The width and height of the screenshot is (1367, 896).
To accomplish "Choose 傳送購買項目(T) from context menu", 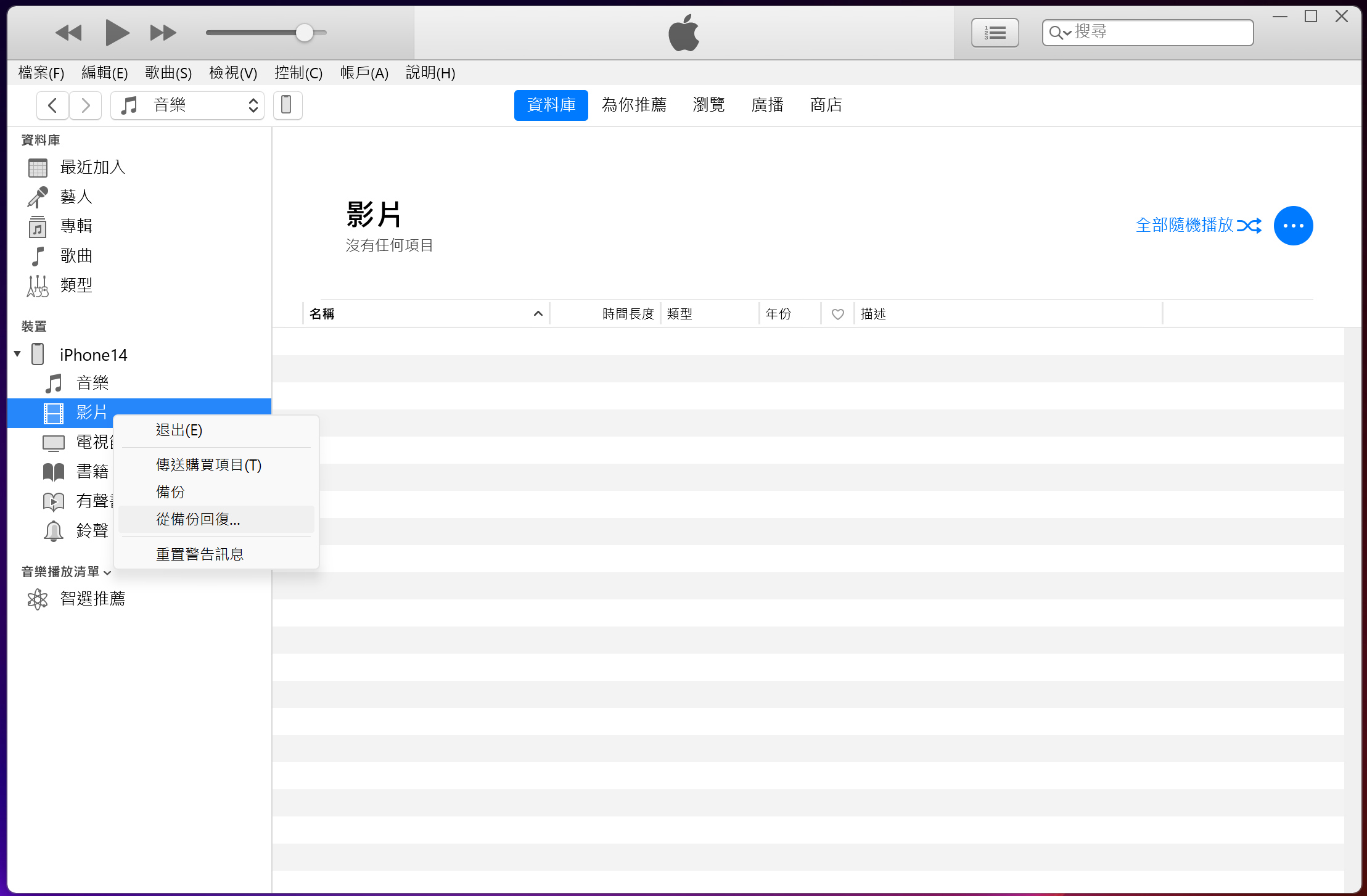I will pyautogui.click(x=216, y=465).
